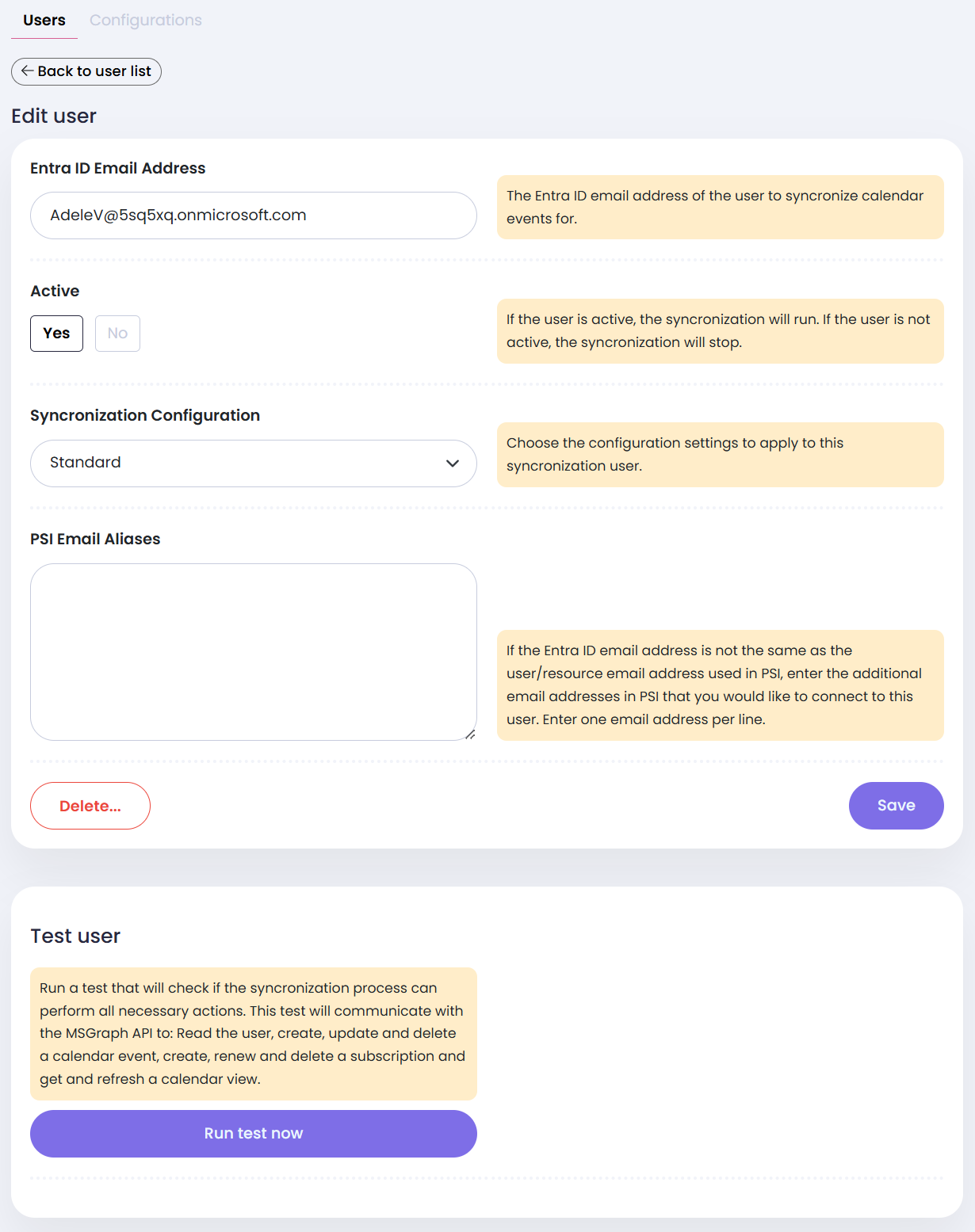Grab the aliases textarea resize handle

[470, 734]
